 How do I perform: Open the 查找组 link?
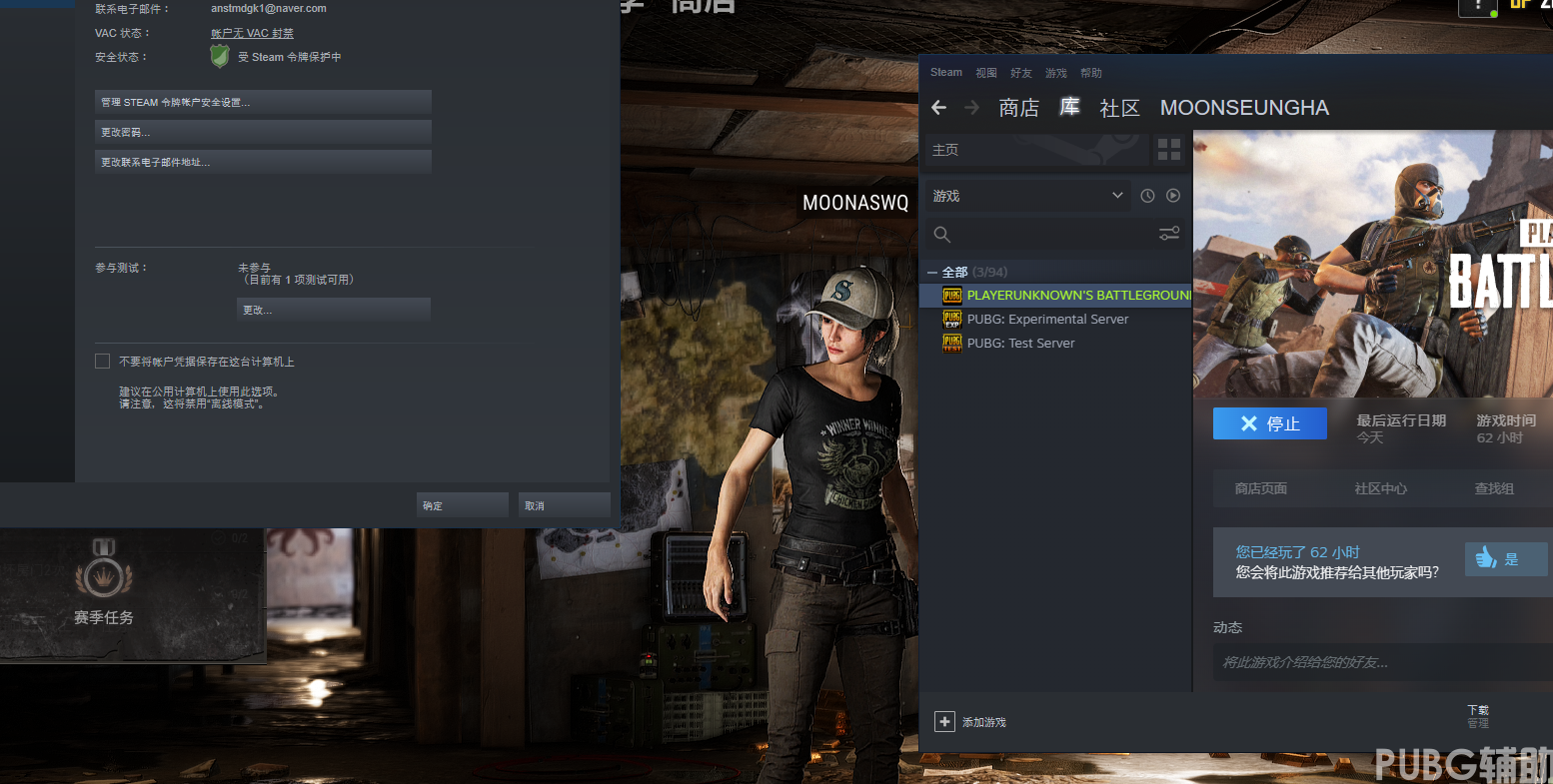coord(1494,488)
